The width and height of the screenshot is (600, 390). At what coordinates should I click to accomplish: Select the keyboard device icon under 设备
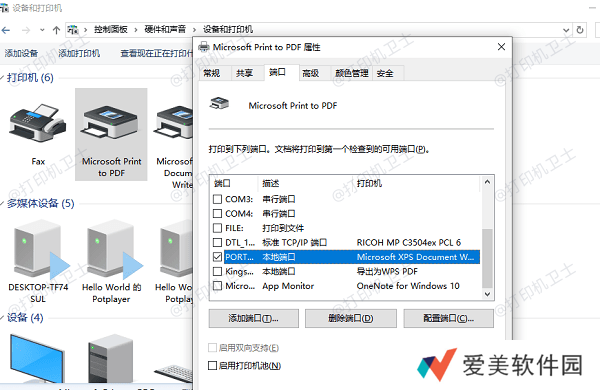click(x=173, y=374)
